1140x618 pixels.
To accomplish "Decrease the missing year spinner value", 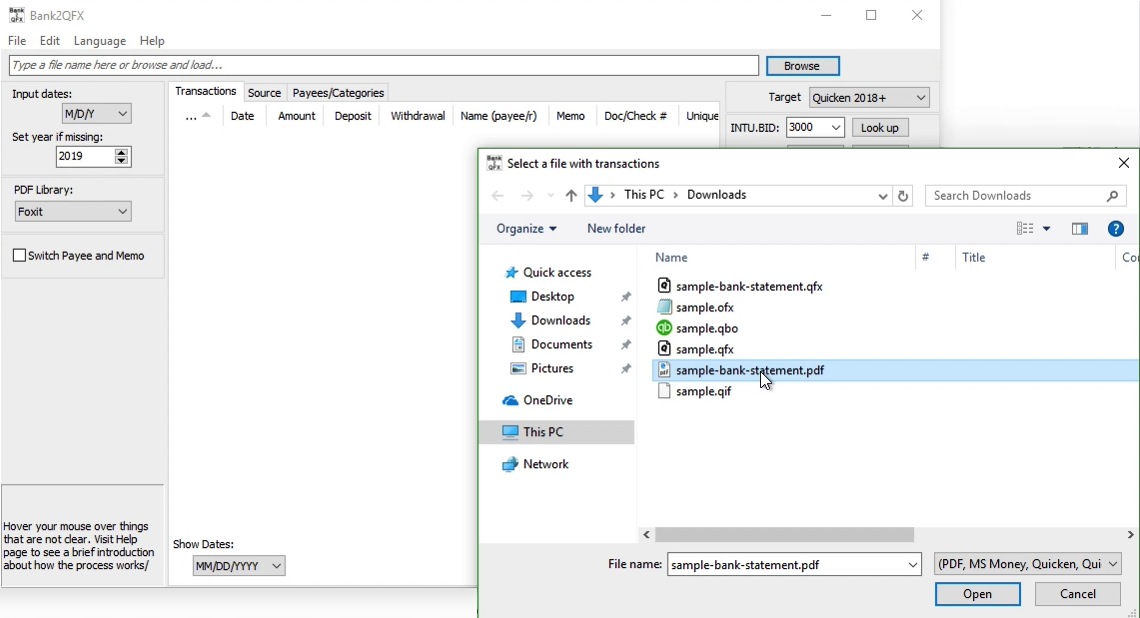I will [x=121, y=161].
